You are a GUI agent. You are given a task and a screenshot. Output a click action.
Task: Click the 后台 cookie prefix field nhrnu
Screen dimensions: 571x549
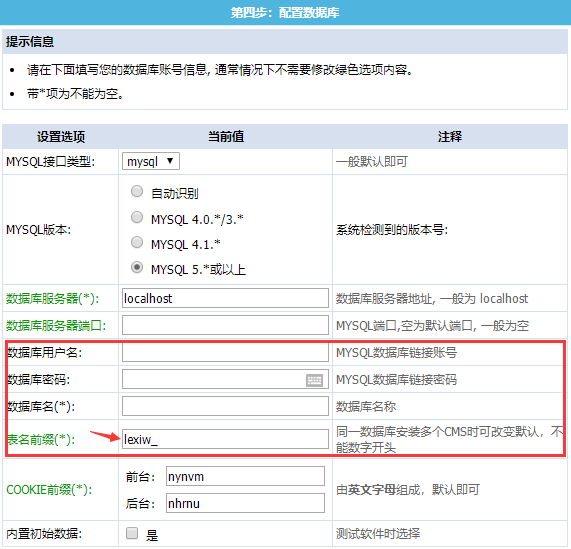(245, 503)
